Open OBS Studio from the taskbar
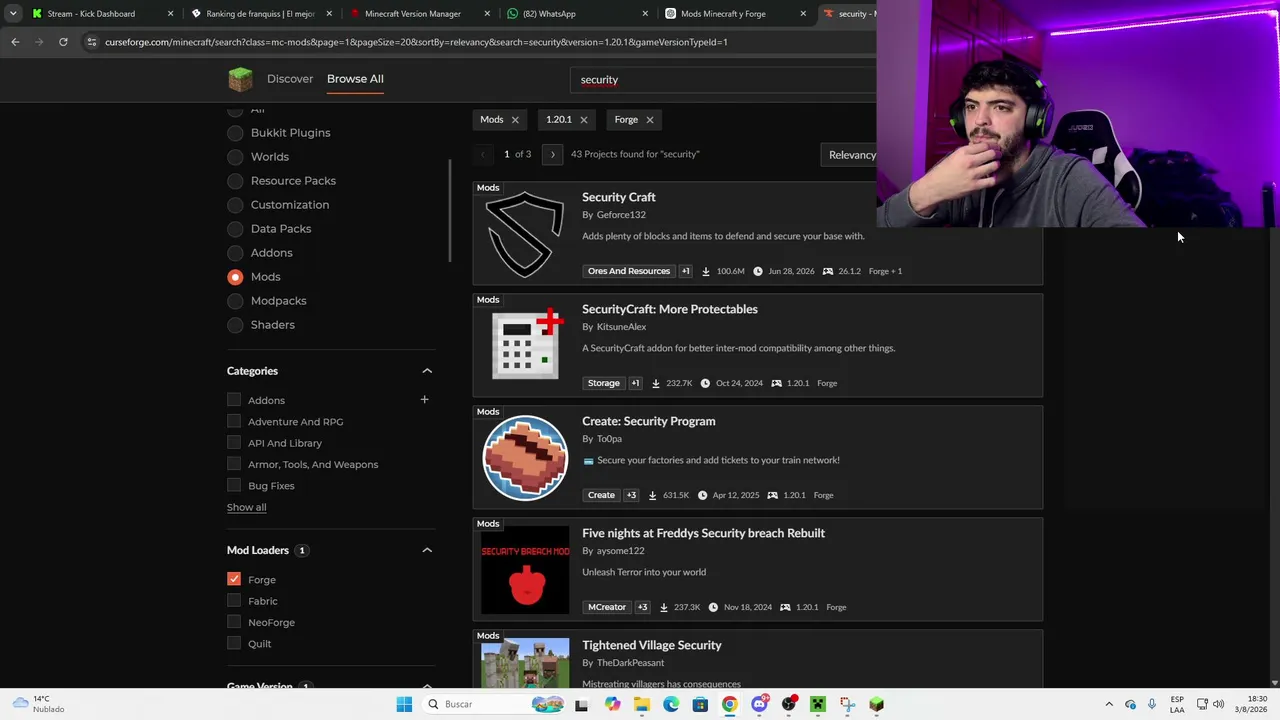The image size is (1280, 720). 789,704
